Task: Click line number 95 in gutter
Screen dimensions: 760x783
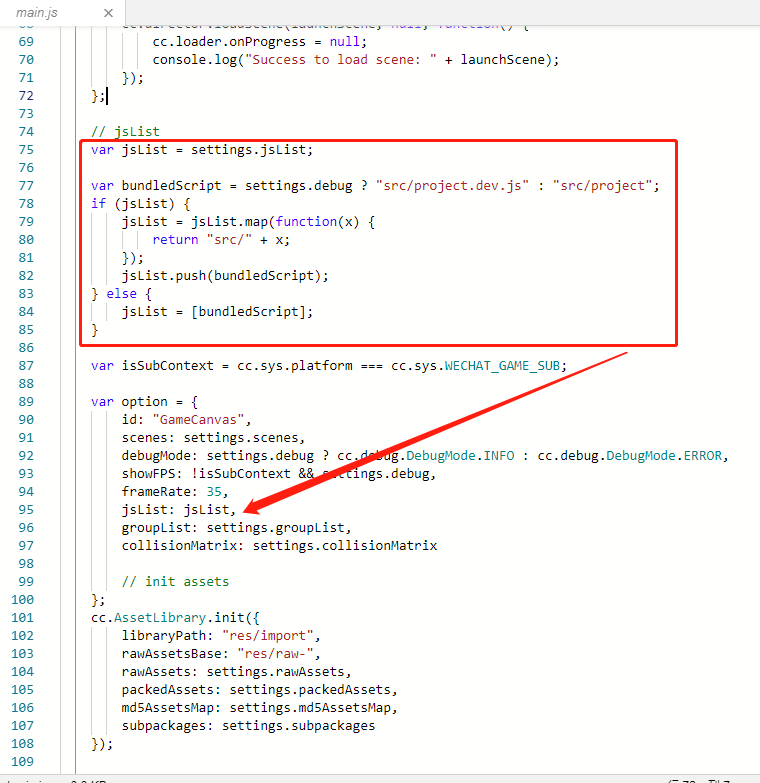Action: pyautogui.click(x=26, y=510)
